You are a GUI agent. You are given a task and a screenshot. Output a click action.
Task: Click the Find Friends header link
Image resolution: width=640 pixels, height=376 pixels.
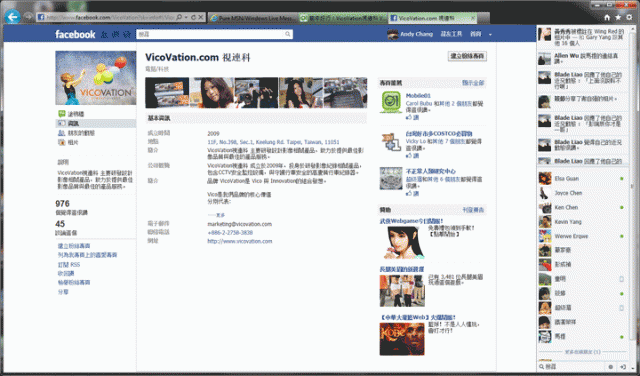point(451,34)
